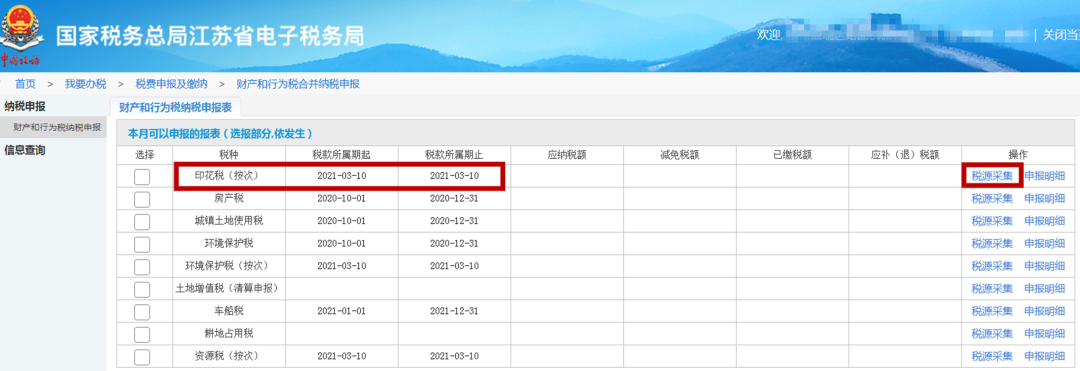Image resolution: width=1080 pixels, height=371 pixels.
Task: Open 申报明细 for 印花税（按次）
Action: click(x=1044, y=176)
